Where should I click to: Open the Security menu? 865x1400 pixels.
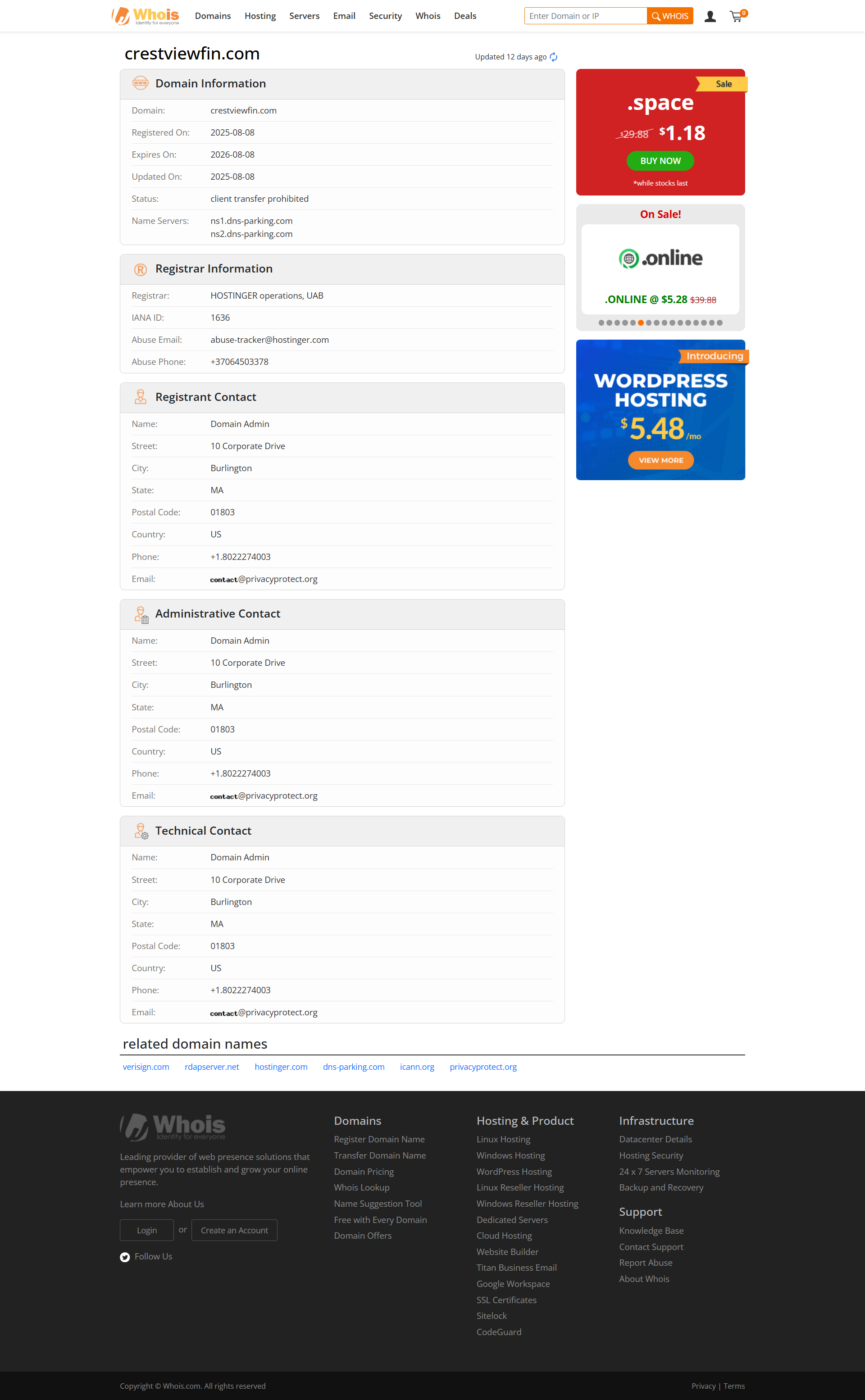(x=385, y=16)
